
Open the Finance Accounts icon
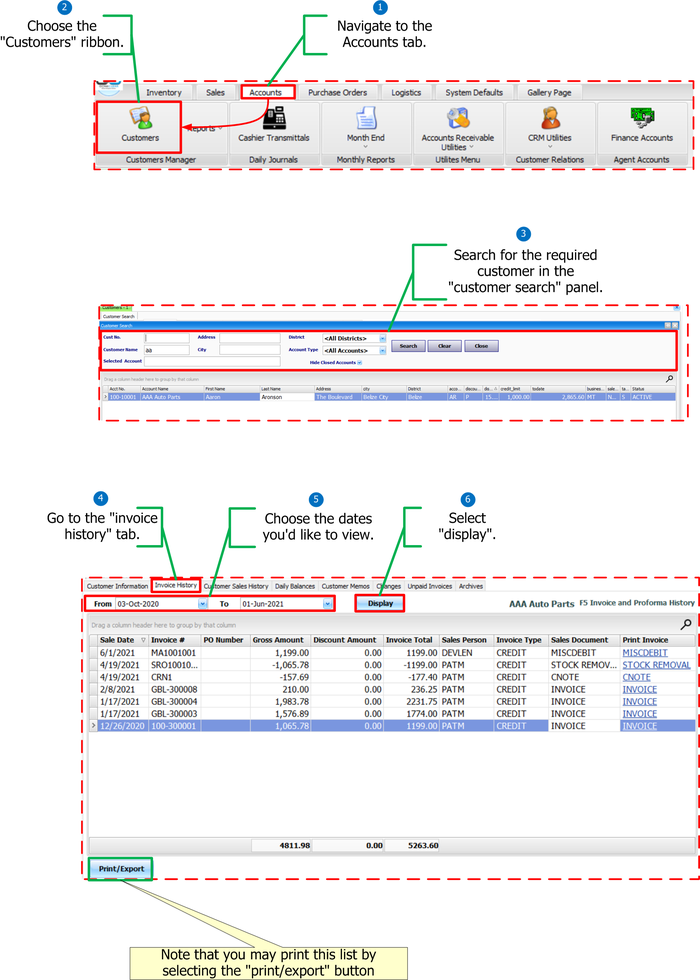[x=642, y=126]
